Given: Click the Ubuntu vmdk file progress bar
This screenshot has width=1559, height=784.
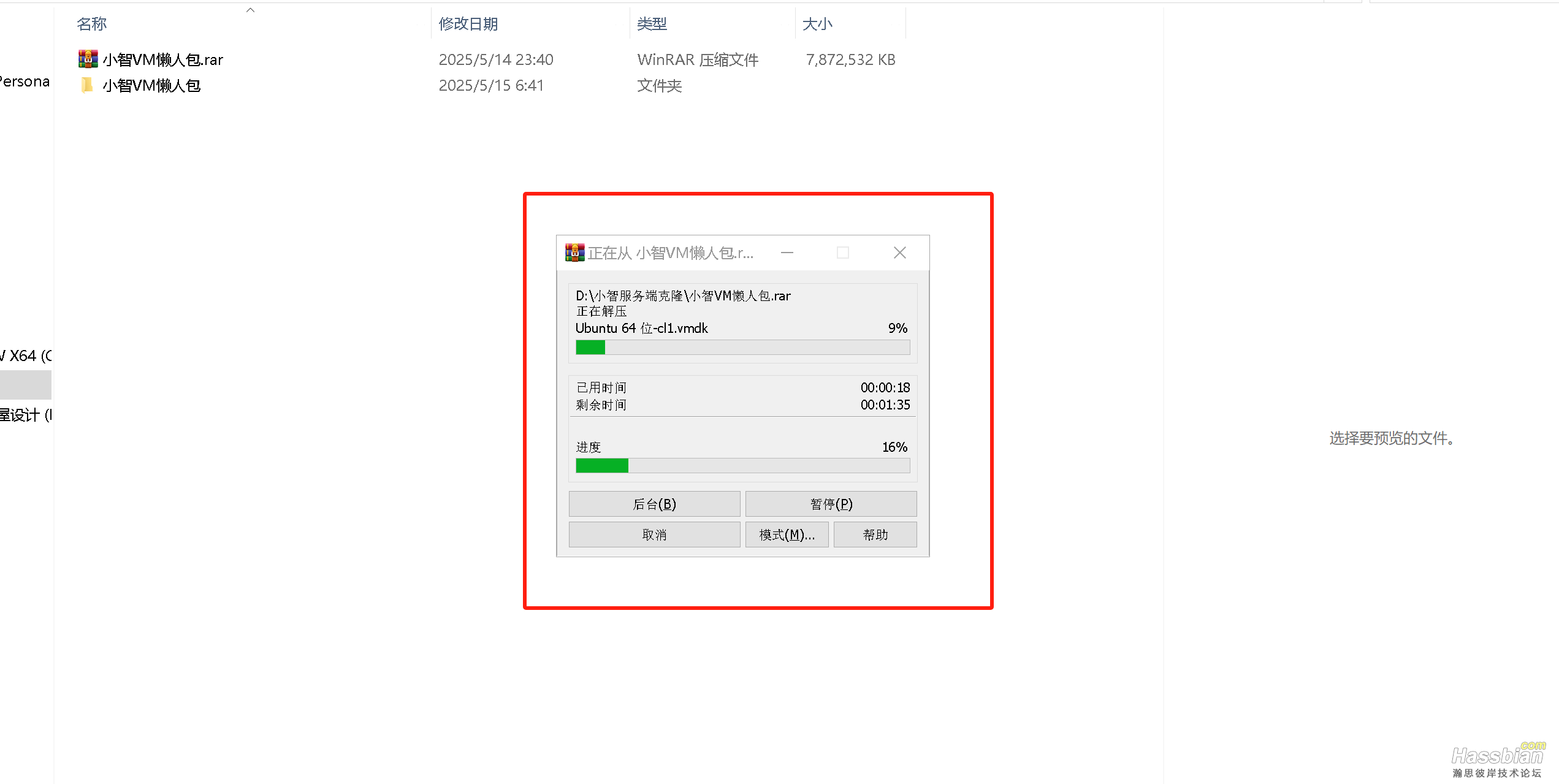Looking at the screenshot, I should pos(742,348).
